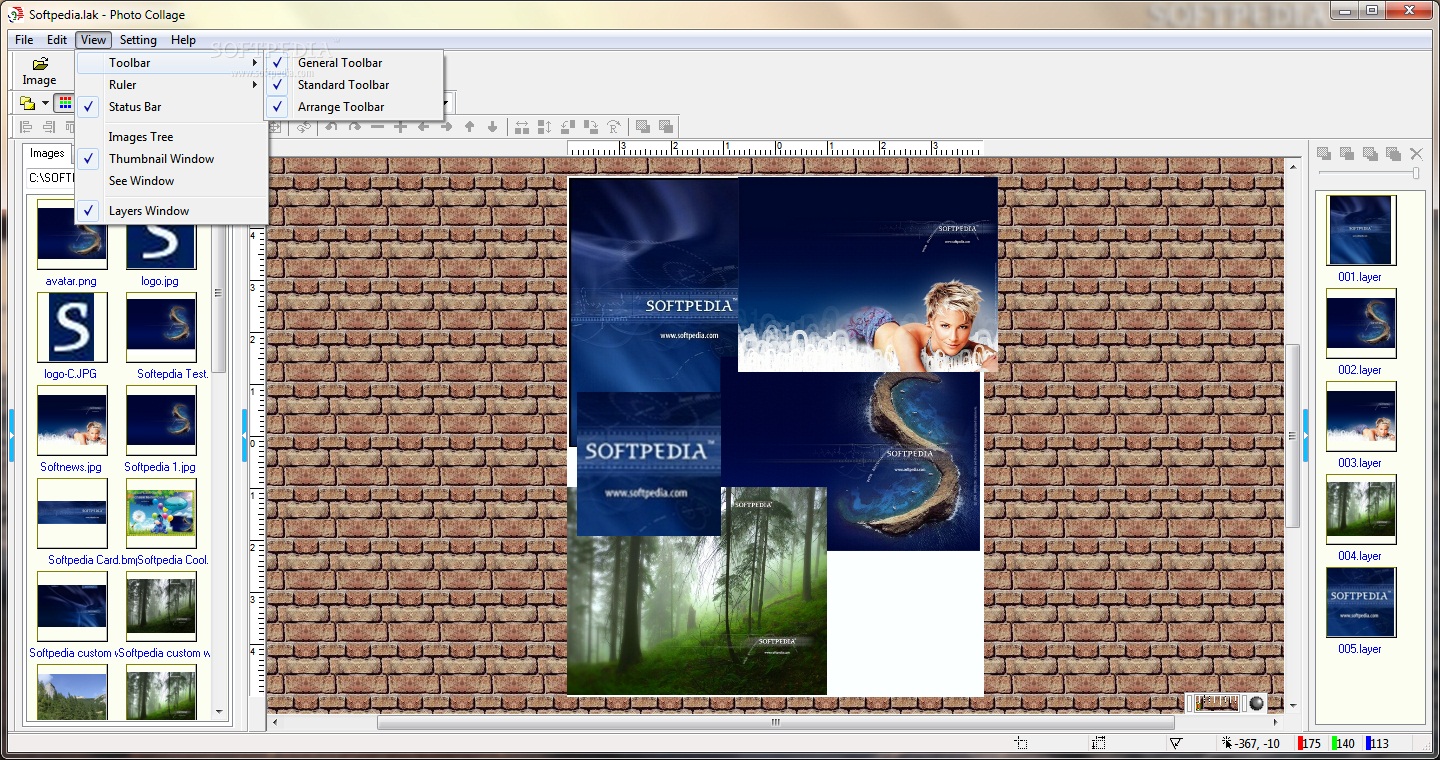
Task: Click the send to back layers icon
Action: (x=666, y=127)
